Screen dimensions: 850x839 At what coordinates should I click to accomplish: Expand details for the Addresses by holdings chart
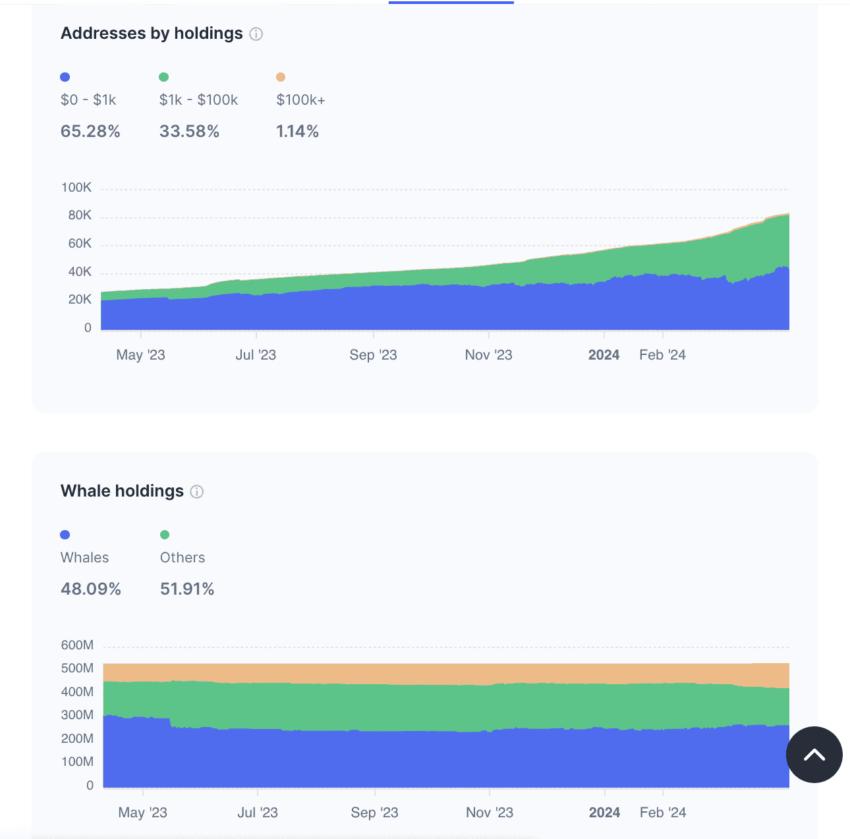tap(258, 33)
